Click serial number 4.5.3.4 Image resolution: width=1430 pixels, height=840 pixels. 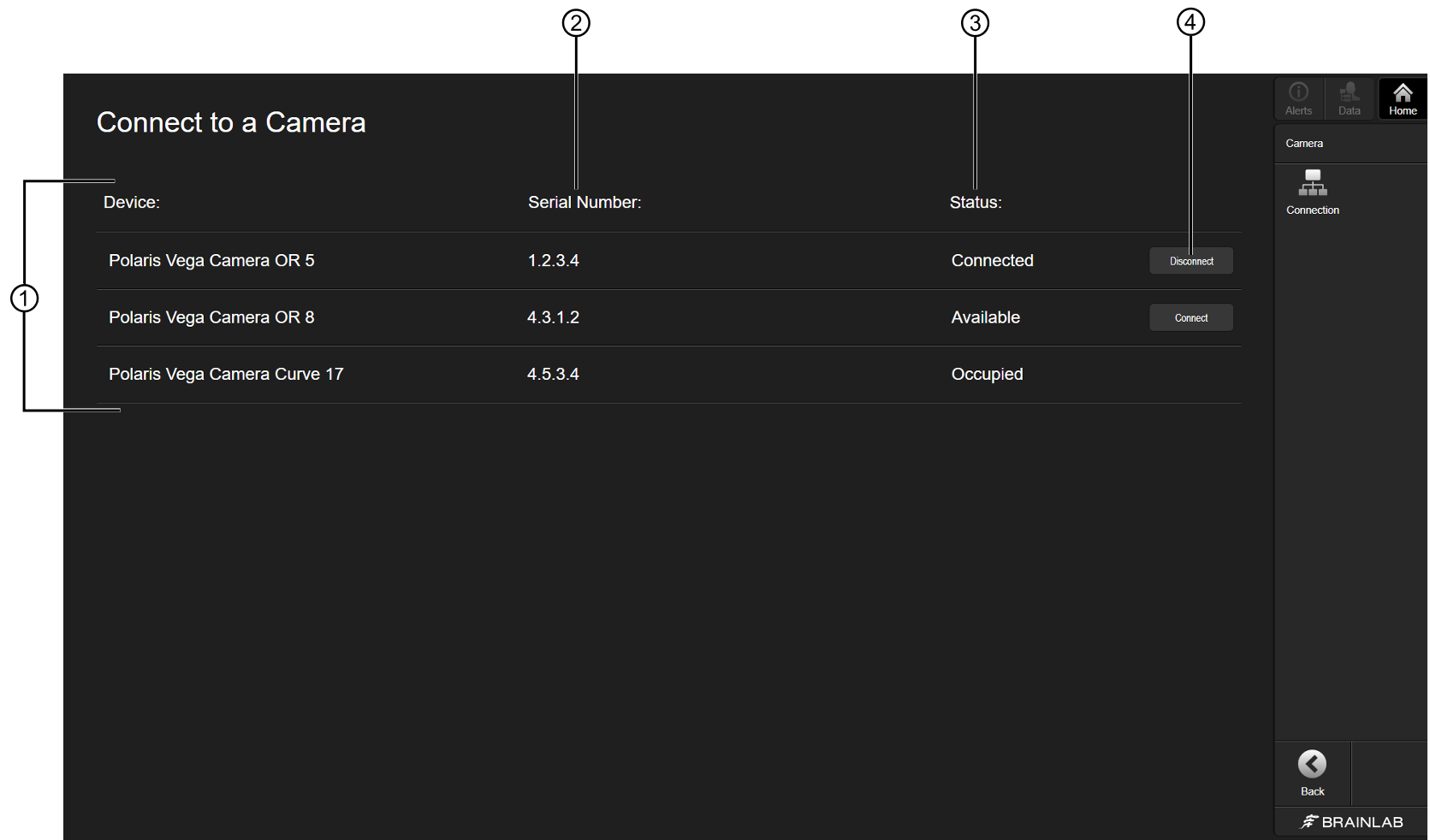tap(553, 374)
